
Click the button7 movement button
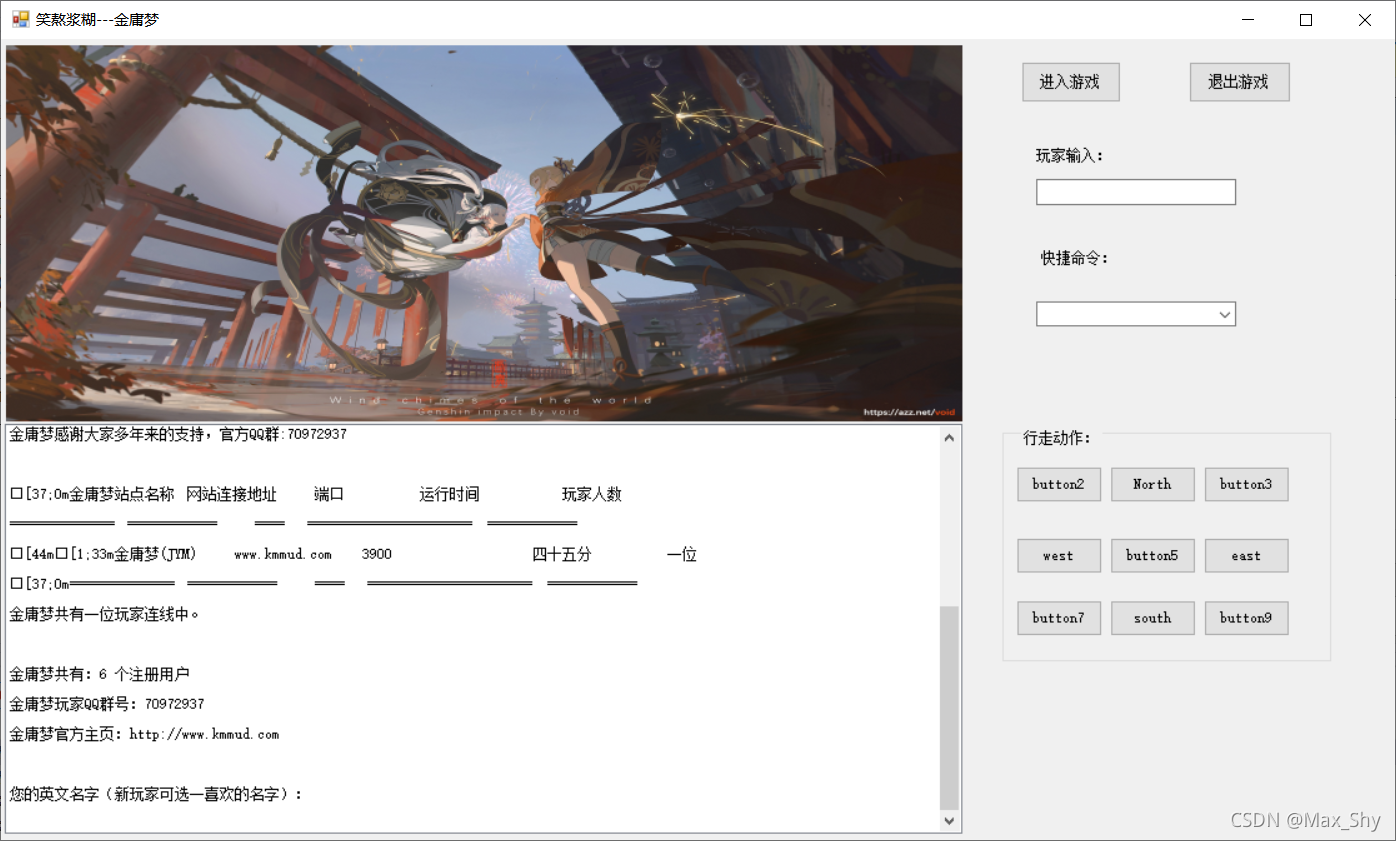click(1059, 618)
